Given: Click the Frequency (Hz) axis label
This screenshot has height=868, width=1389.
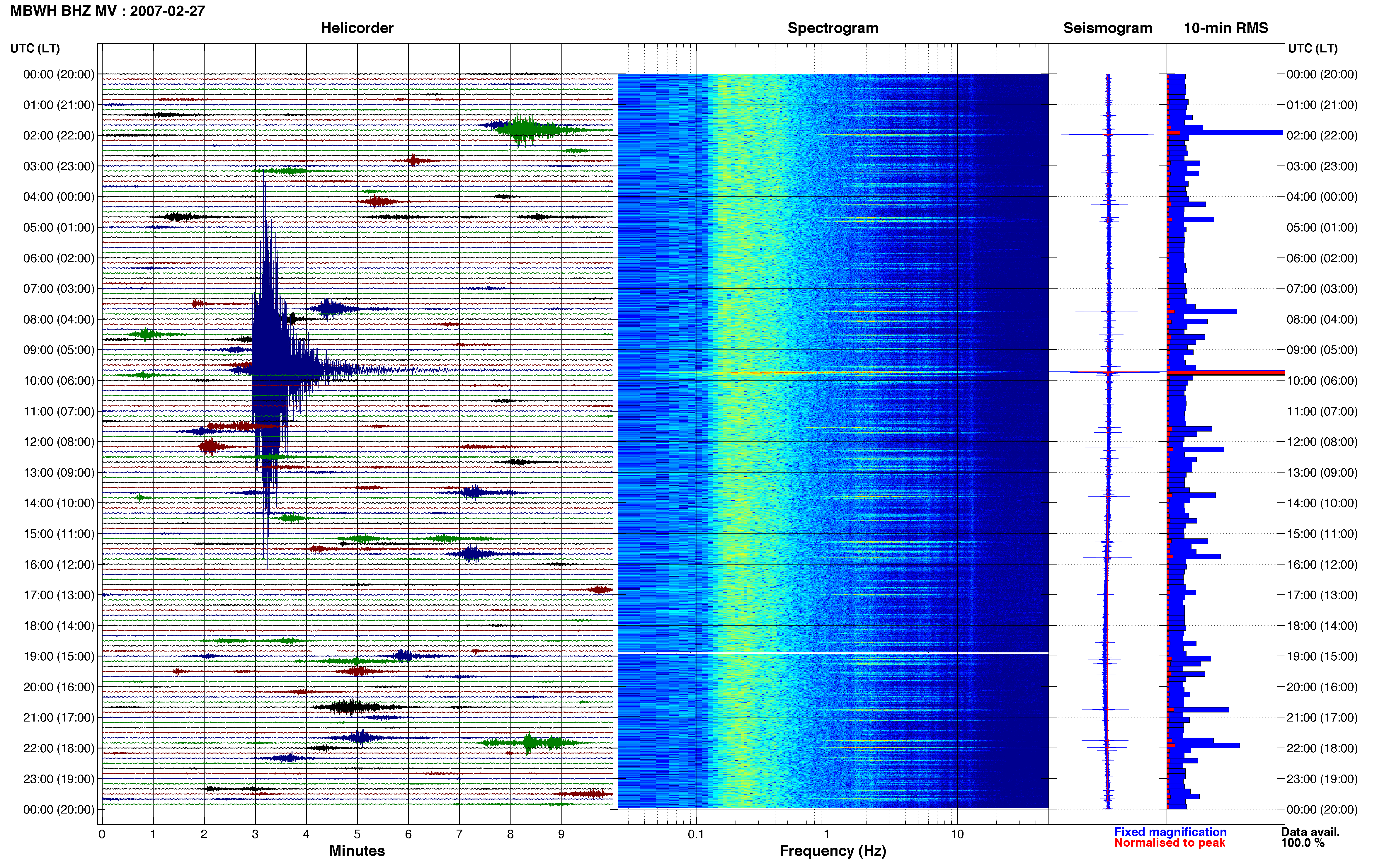Looking at the screenshot, I should point(833,851).
